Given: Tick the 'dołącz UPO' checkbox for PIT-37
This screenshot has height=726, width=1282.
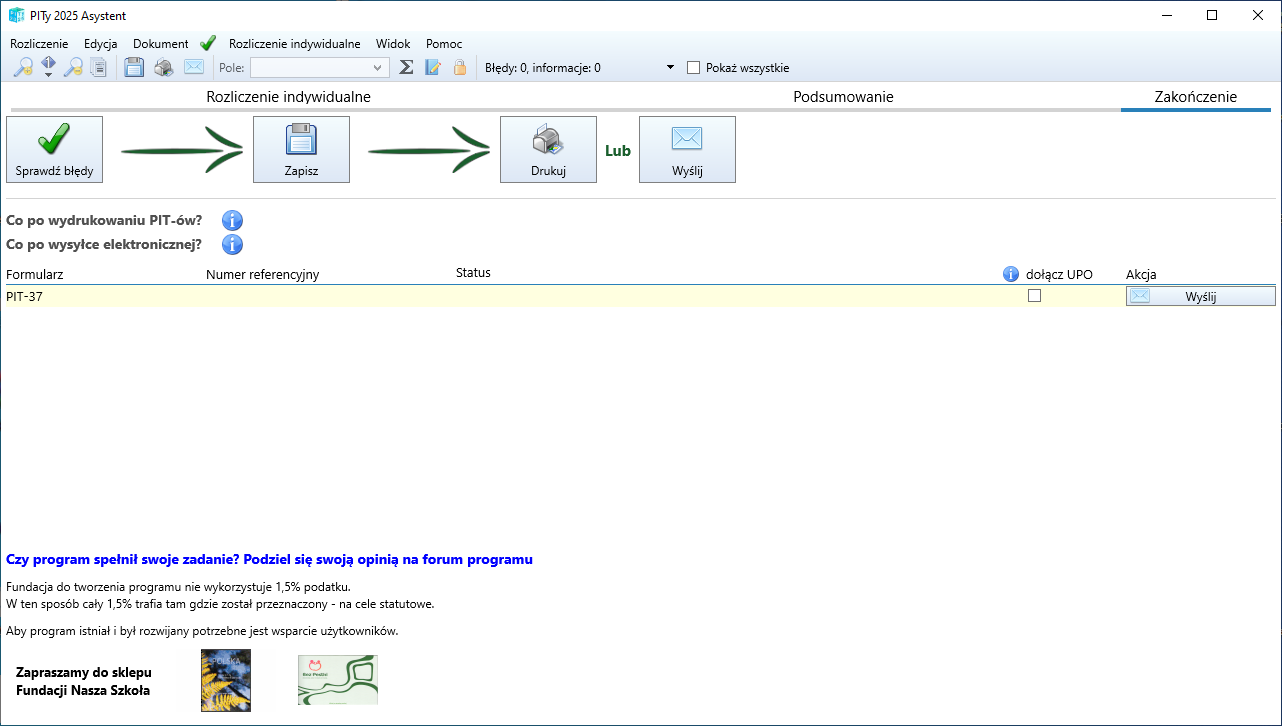Looking at the screenshot, I should (x=1034, y=296).
